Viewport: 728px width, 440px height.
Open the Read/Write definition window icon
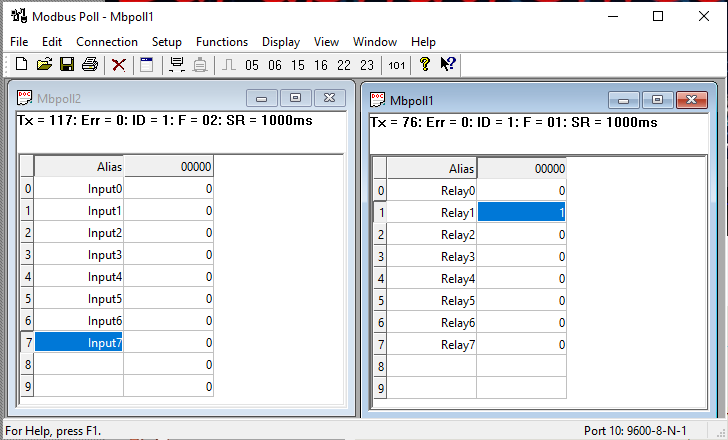point(147,65)
